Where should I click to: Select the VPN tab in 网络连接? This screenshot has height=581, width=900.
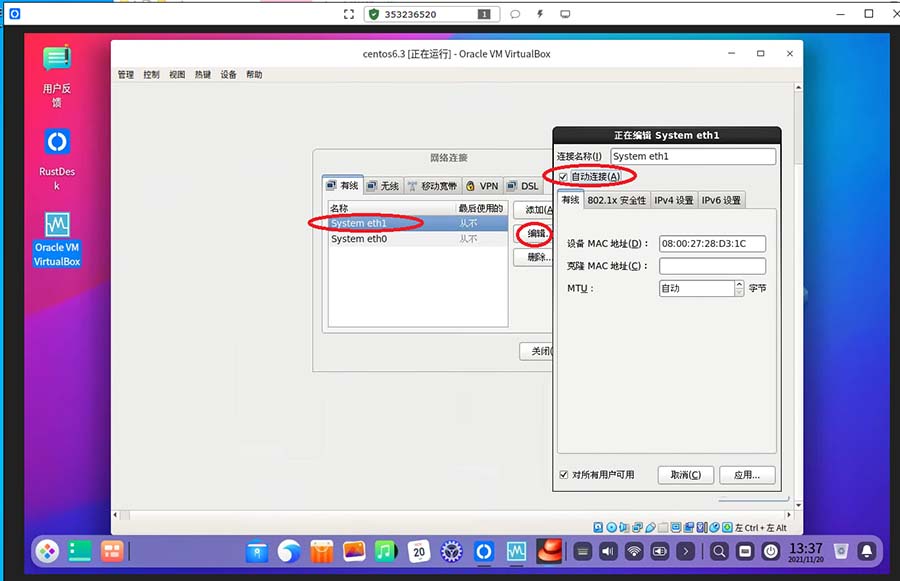point(483,186)
